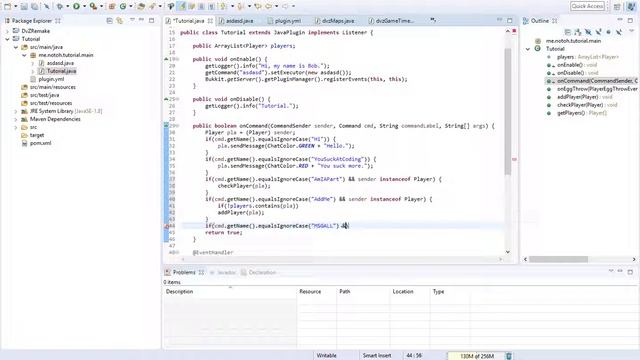Open the Run button dropdown arrow
Screen dimensions: 640x360
point(84,6)
